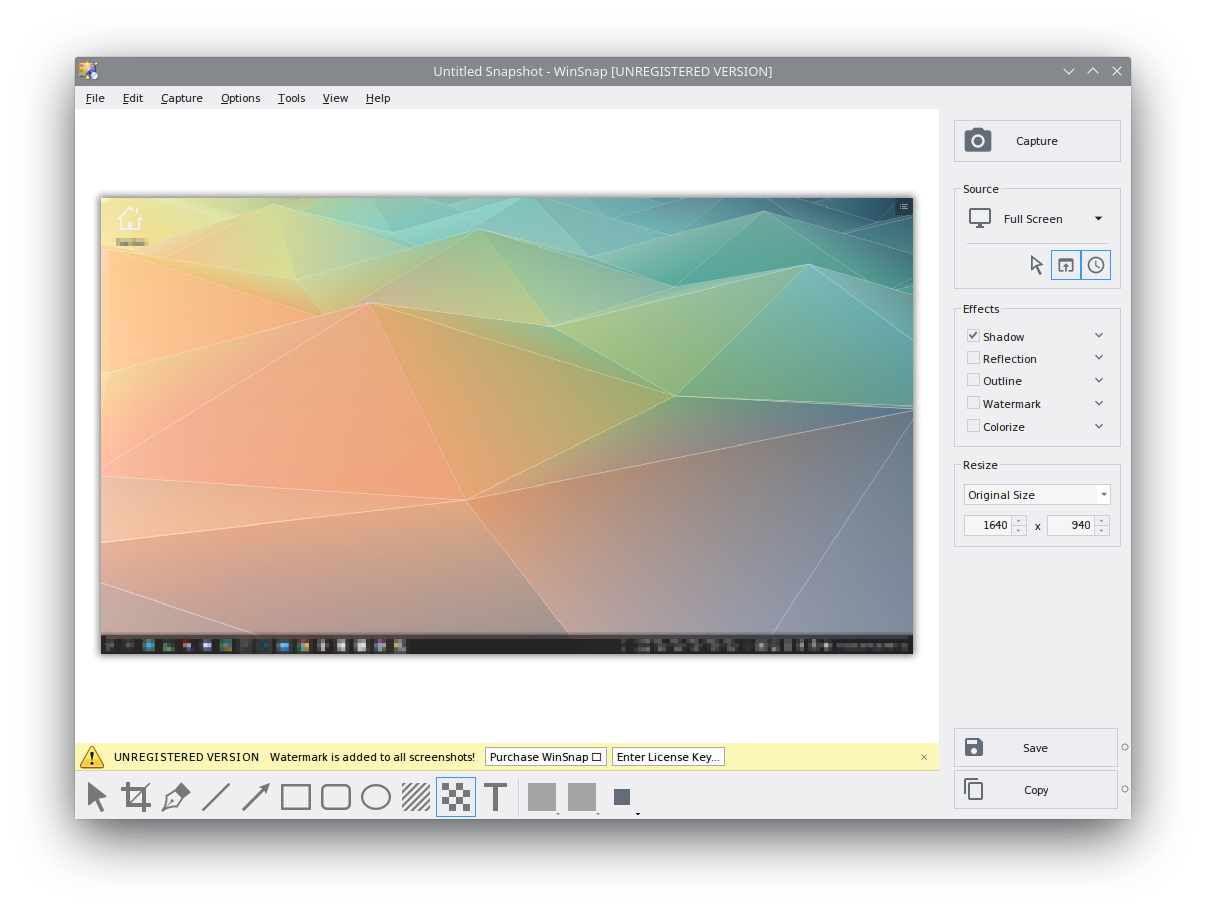Dismiss the unregistered version notification bar
This screenshot has width=1206, height=912.
[x=924, y=757]
